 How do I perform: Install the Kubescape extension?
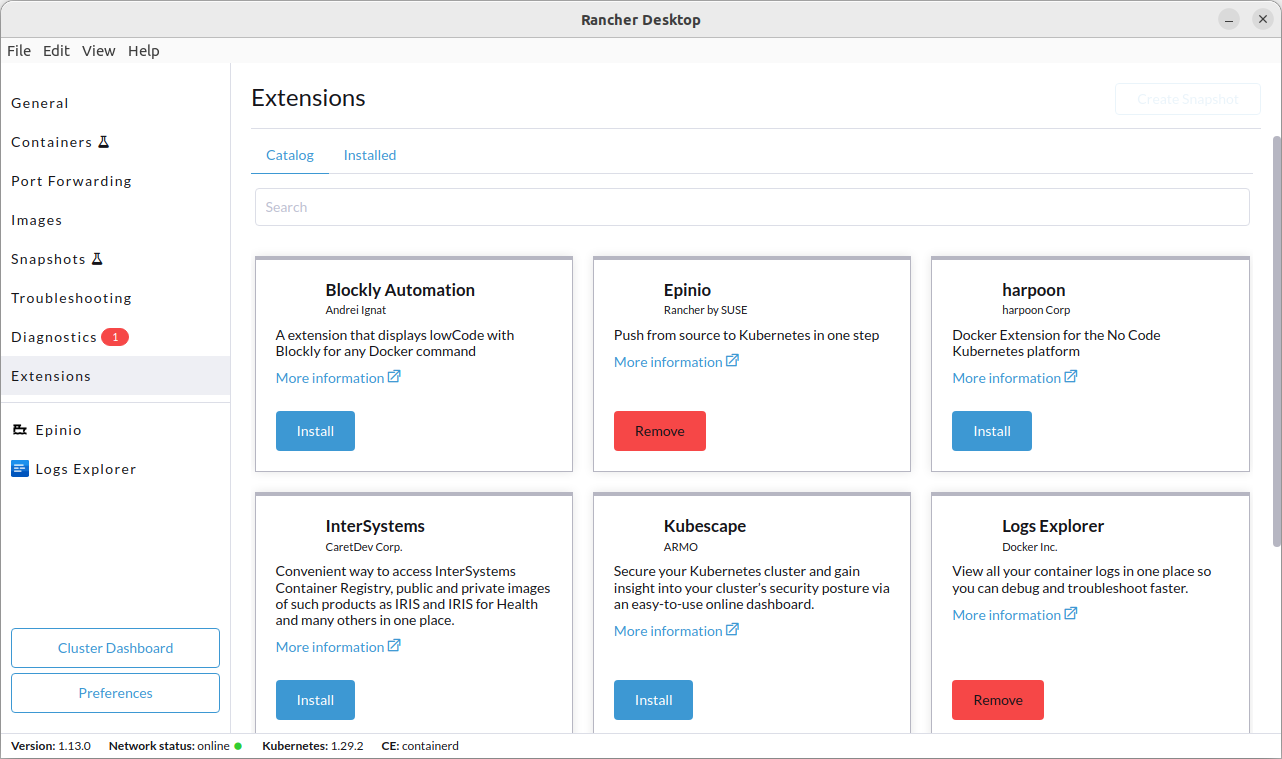(x=653, y=700)
